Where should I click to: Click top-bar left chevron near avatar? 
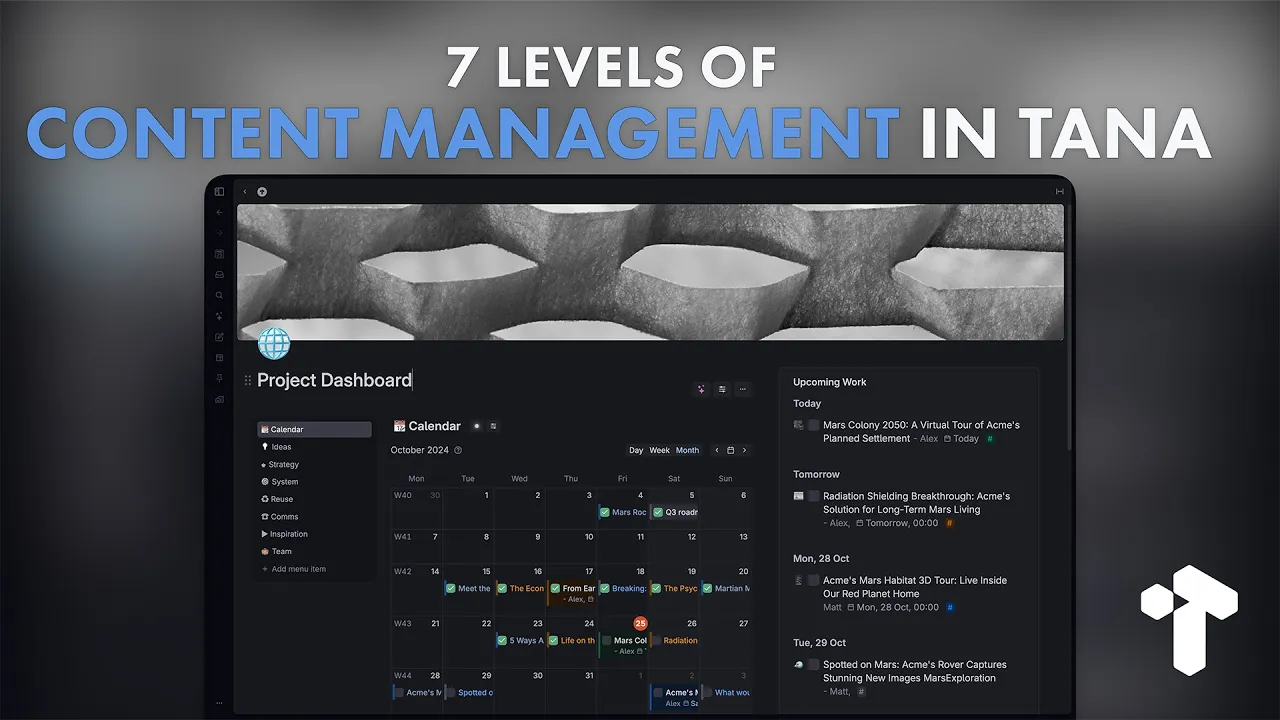click(245, 191)
